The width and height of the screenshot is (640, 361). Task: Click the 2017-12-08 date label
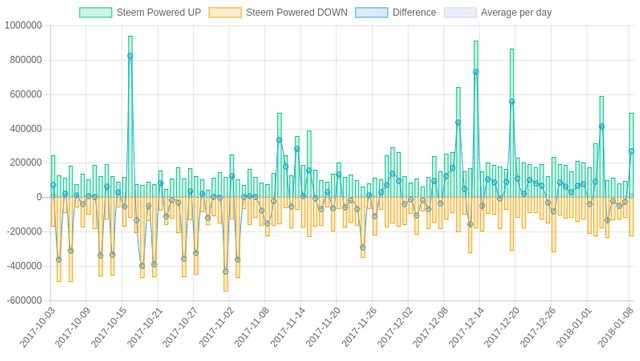click(430, 328)
